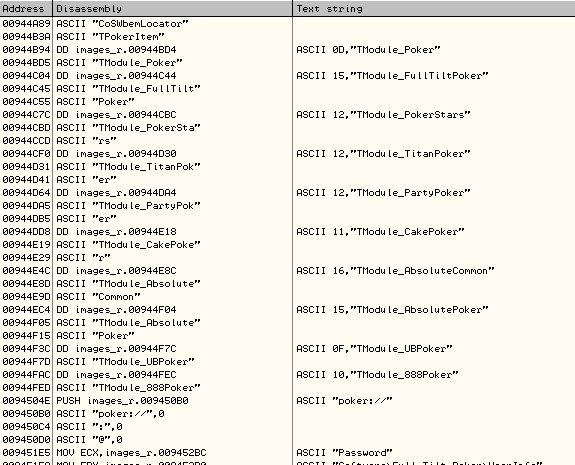The height and width of the screenshot is (465, 575).
Task: Select DD images_r.00944F04 entry
Action: [x=116, y=310]
